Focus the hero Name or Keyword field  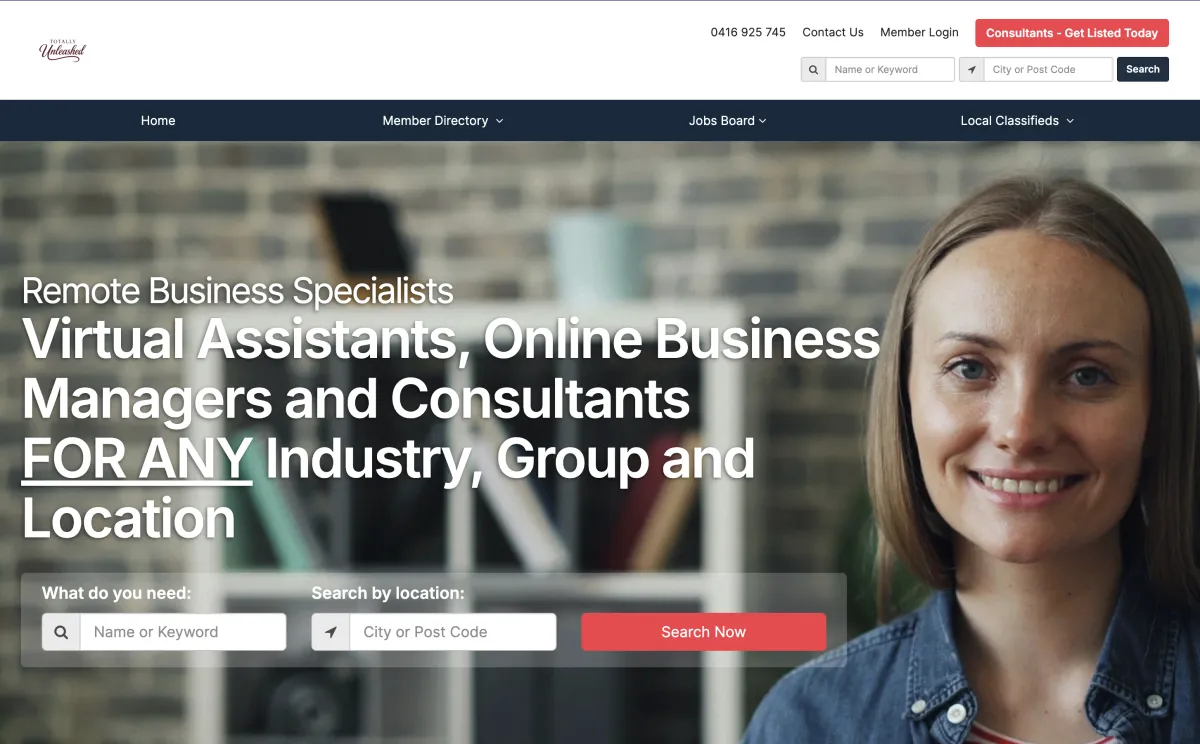coord(183,632)
